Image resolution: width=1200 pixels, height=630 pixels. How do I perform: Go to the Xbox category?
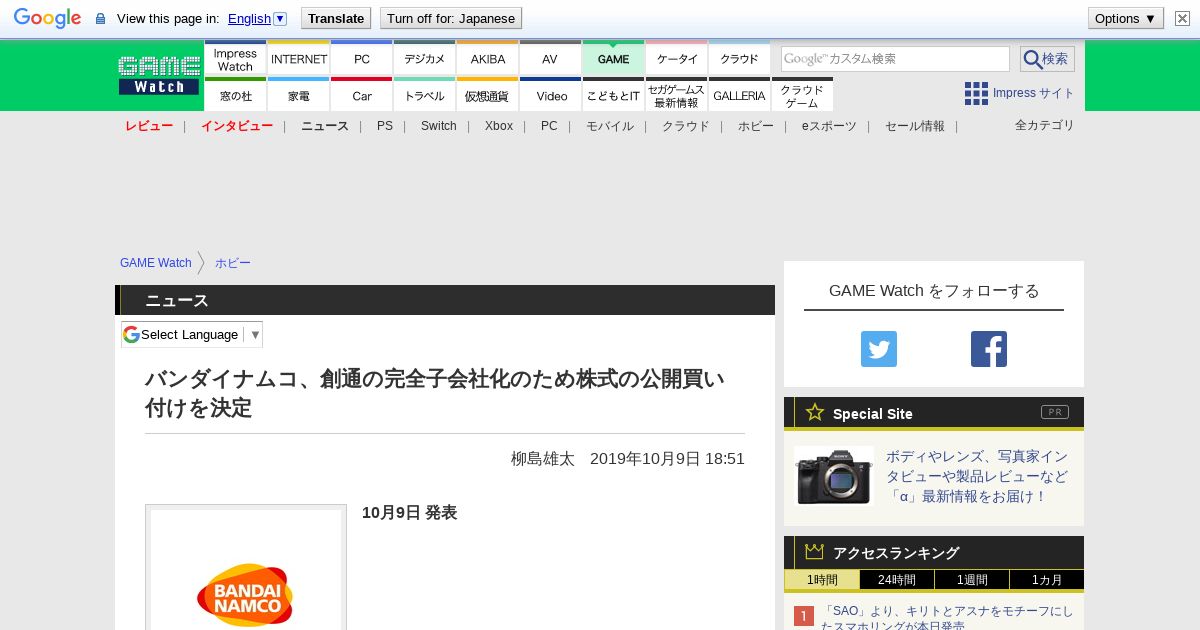tap(499, 126)
